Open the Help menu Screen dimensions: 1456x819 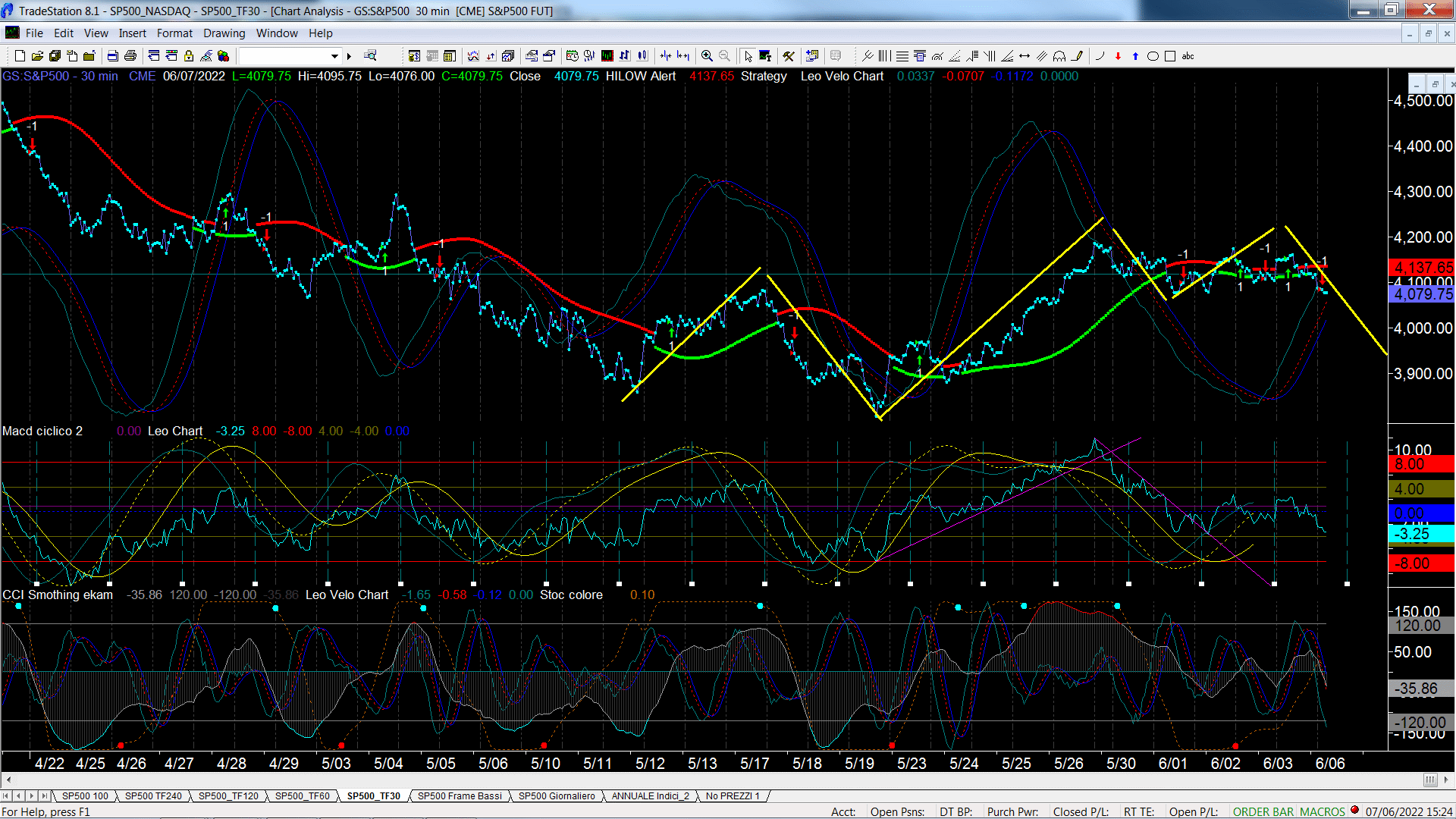coord(320,33)
